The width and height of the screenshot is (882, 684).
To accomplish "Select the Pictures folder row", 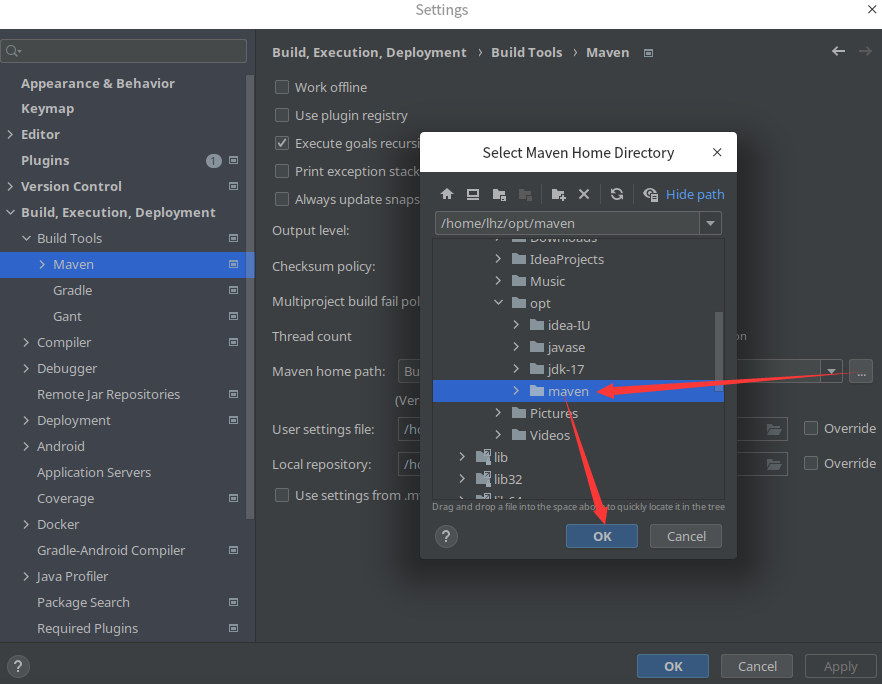I will coord(578,413).
